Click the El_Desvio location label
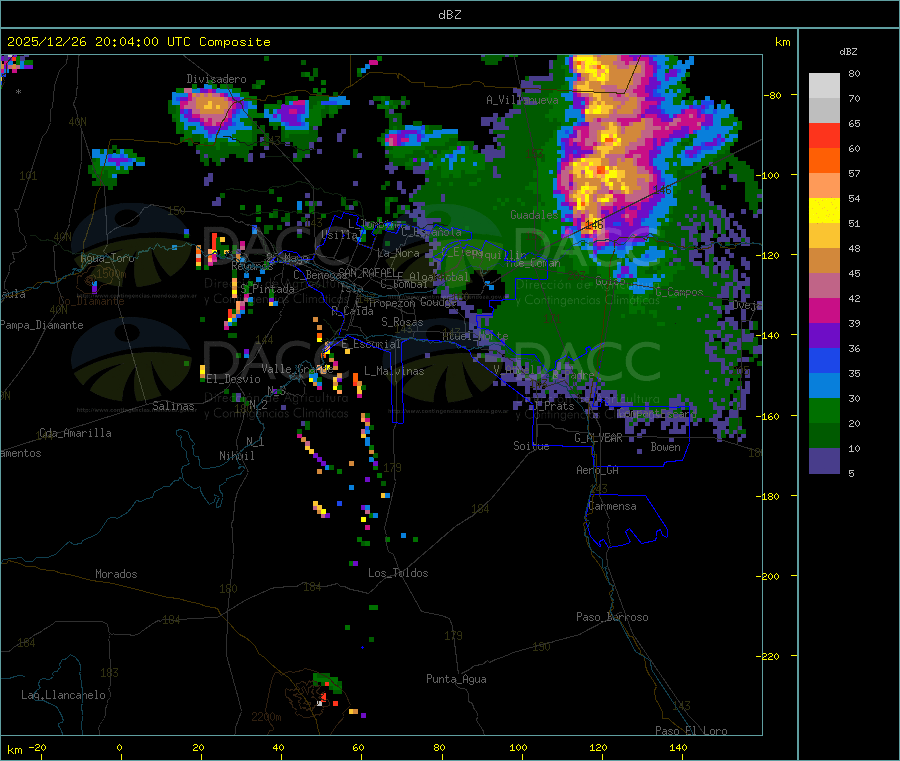 click(x=234, y=379)
